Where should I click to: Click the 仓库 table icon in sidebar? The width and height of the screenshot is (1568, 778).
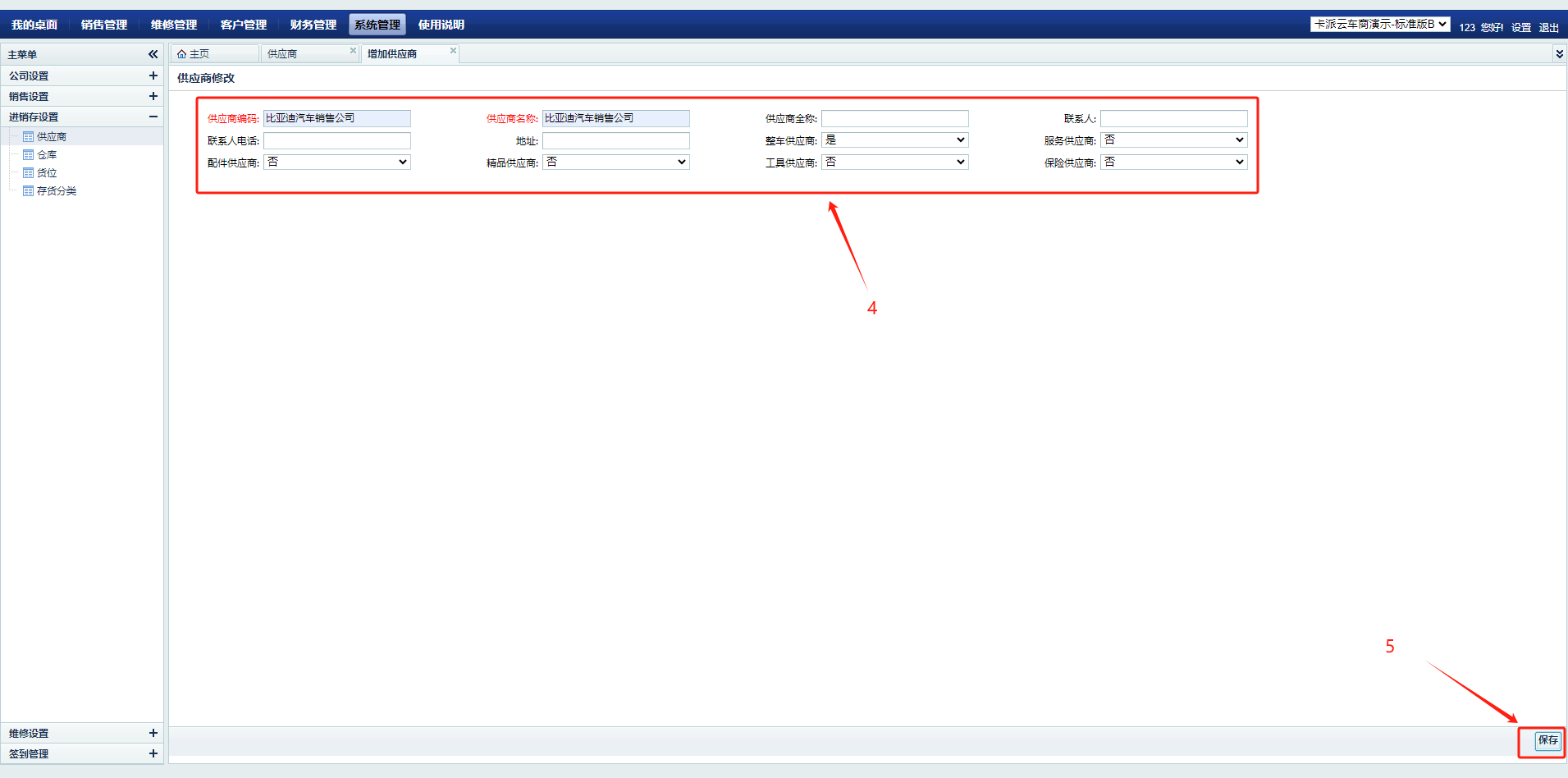28,155
